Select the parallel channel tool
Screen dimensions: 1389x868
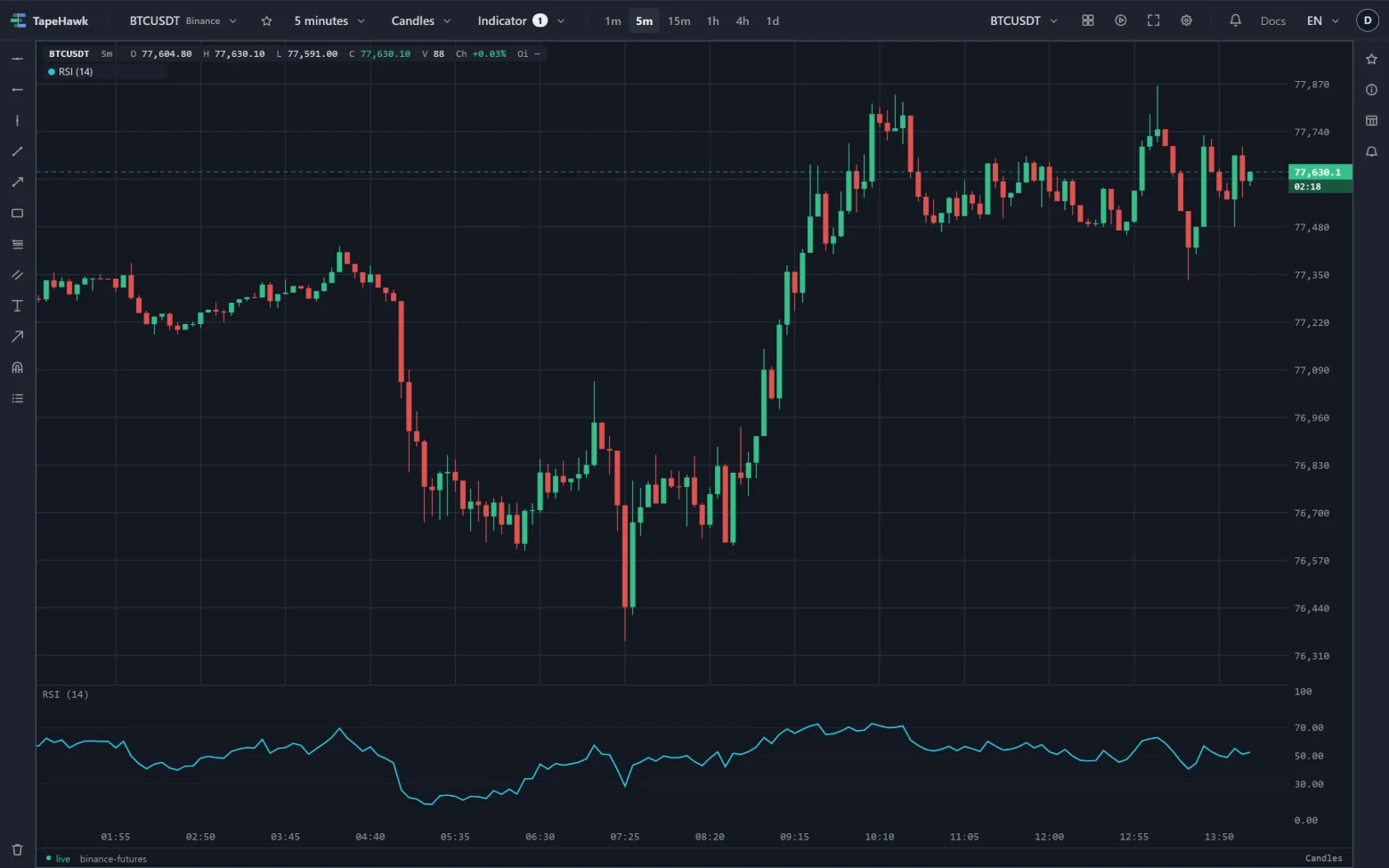pyautogui.click(x=17, y=275)
